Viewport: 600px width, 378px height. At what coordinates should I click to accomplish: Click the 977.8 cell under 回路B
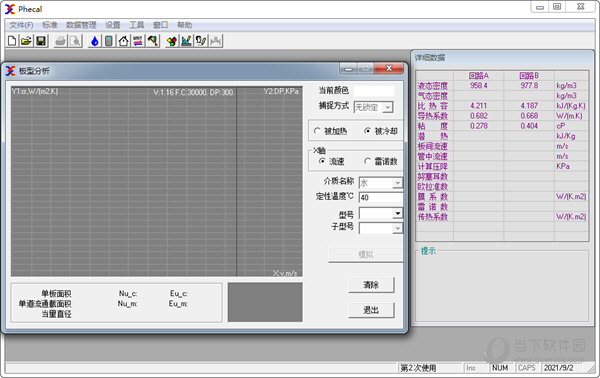tap(529, 85)
